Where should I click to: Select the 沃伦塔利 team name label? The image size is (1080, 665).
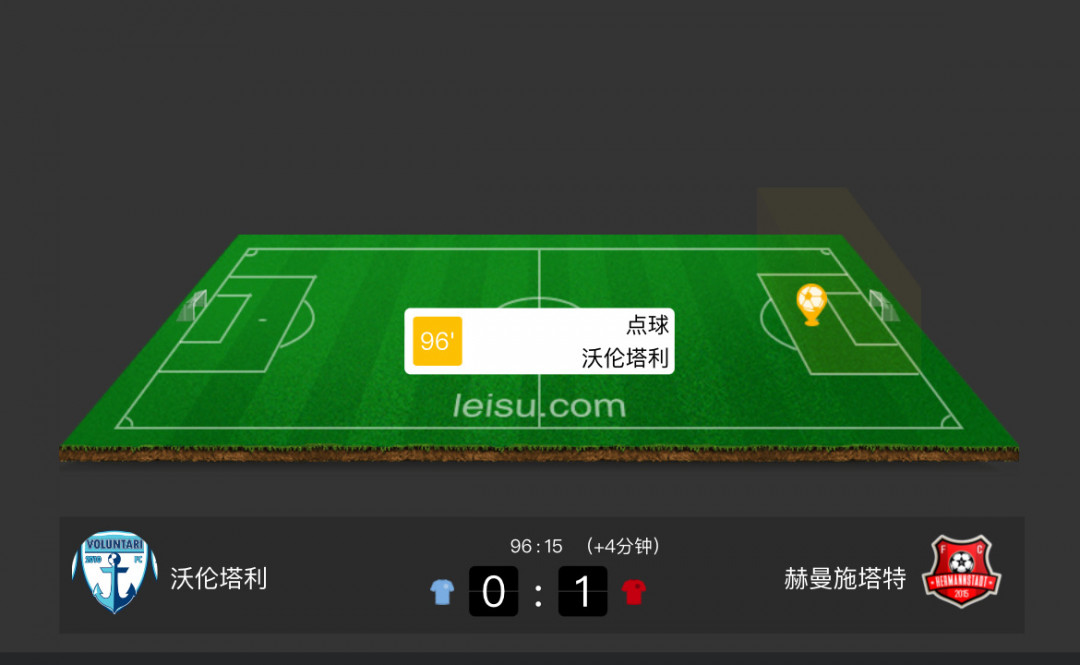(x=218, y=578)
